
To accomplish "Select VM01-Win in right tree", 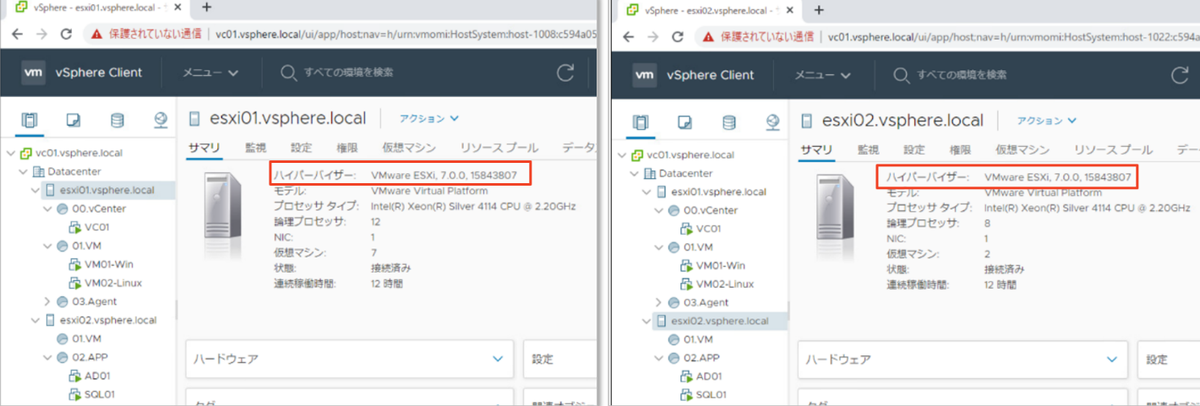I will [x=720, y=266].
